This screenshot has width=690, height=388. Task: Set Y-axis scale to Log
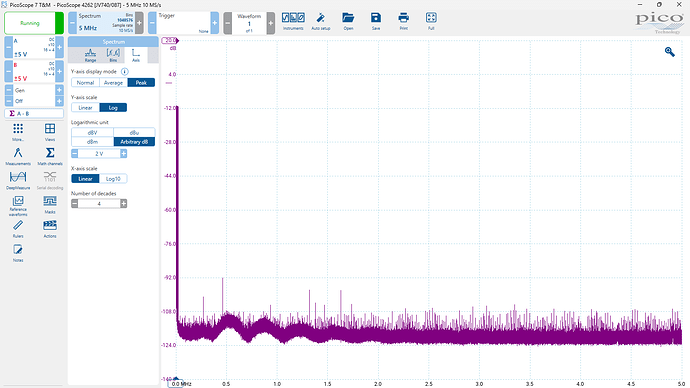tap(113, 108)
